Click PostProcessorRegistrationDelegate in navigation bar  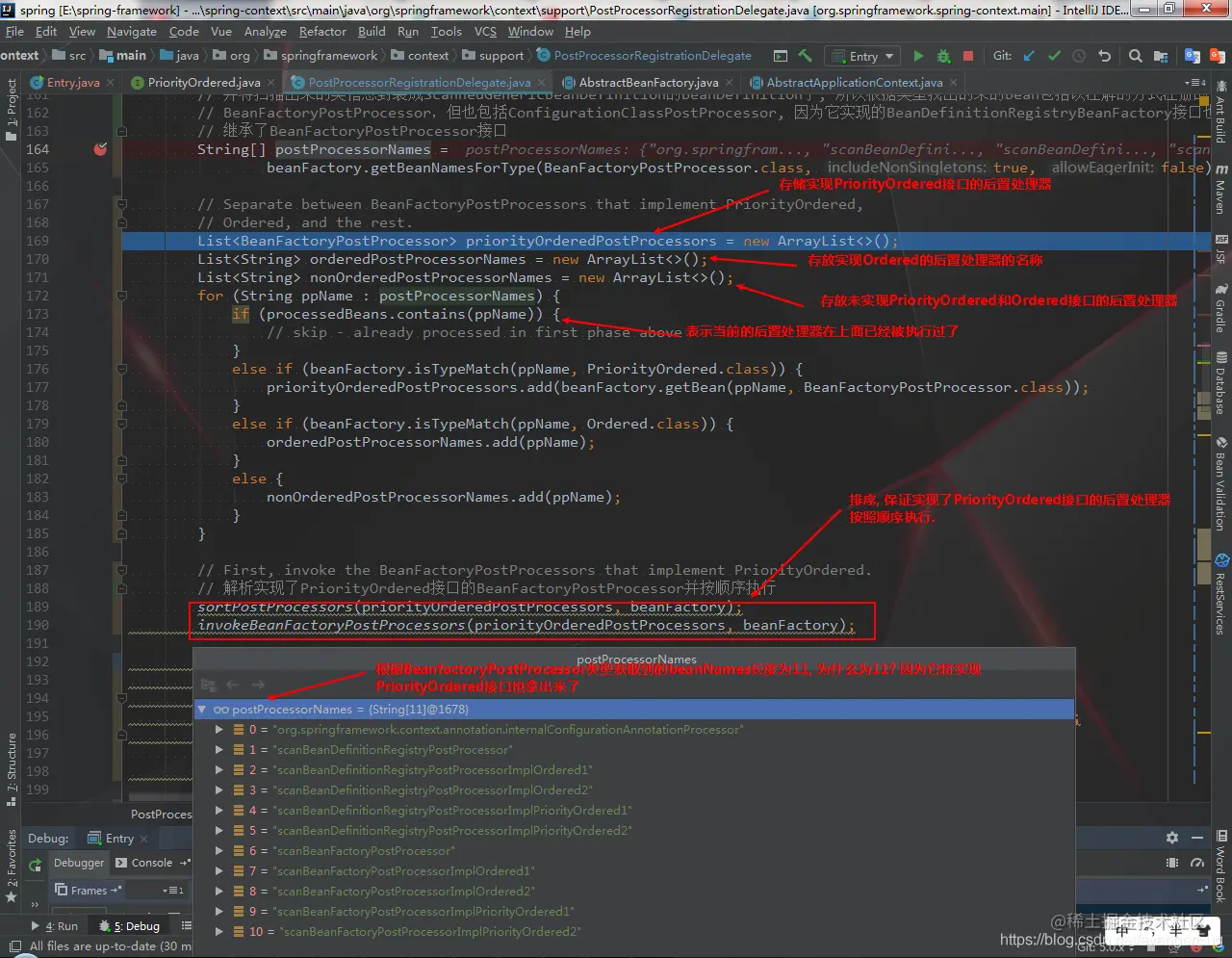(644, 56)
